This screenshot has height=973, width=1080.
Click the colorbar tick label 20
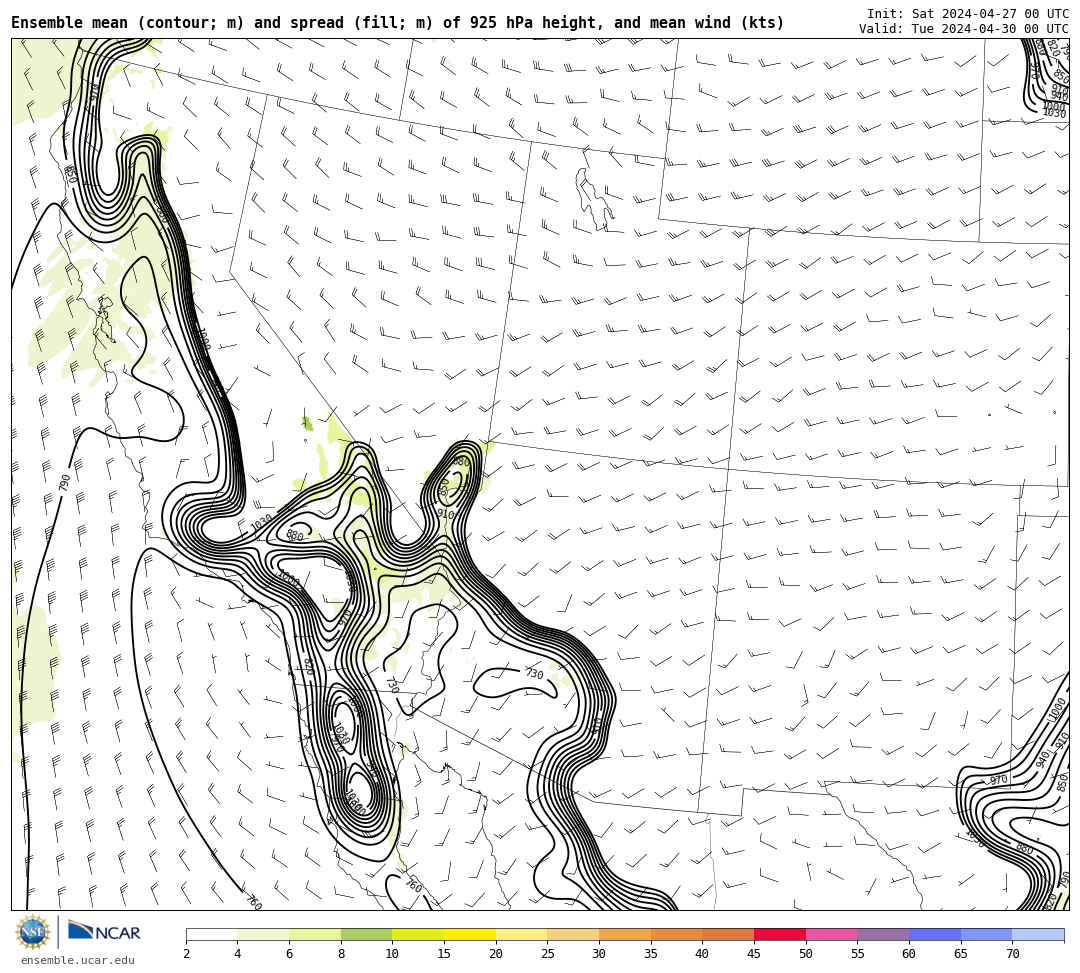coord(496,954)
